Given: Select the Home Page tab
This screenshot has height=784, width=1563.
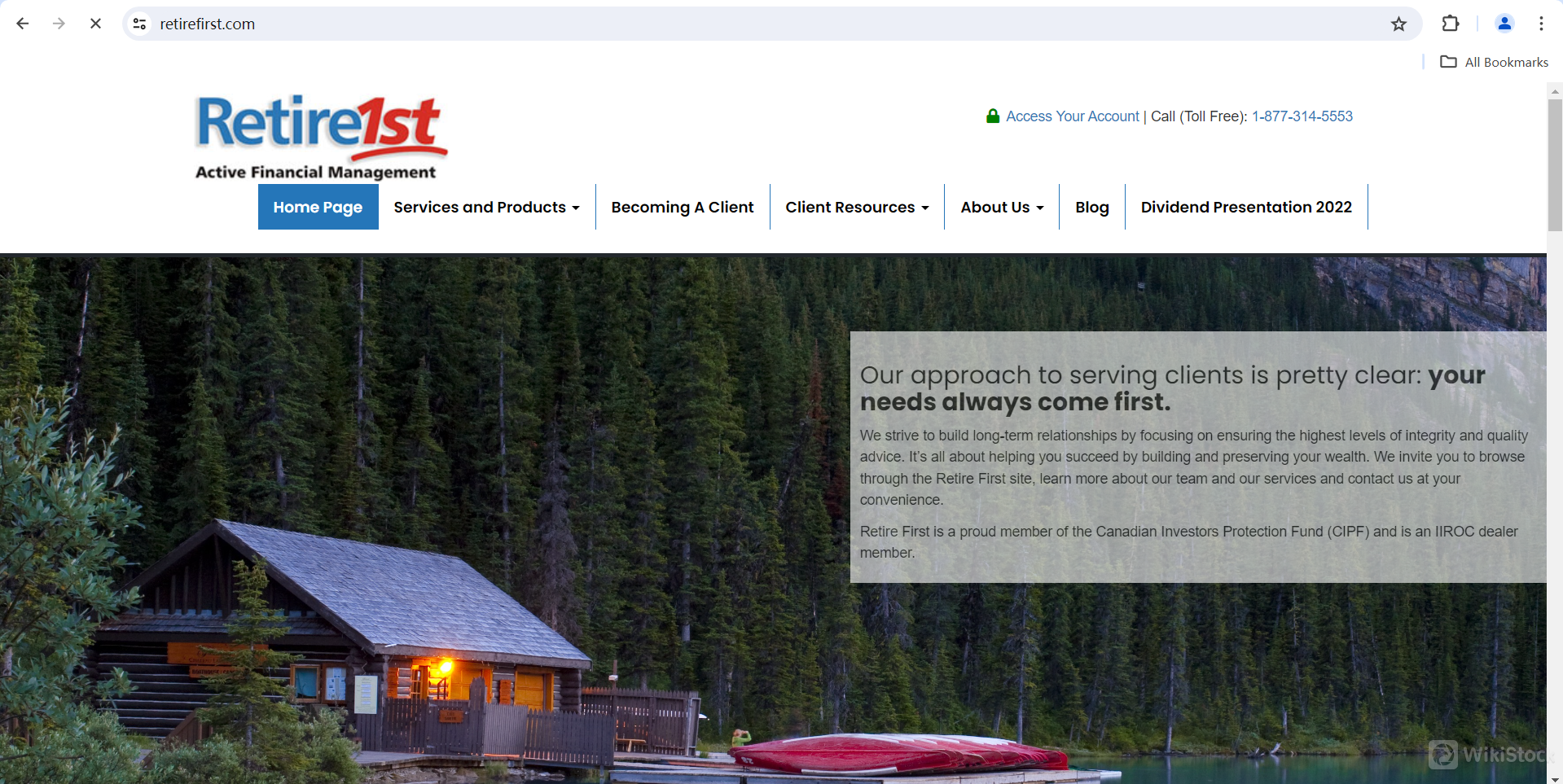Looking at the screenshot, I should (x=318, y=207).
